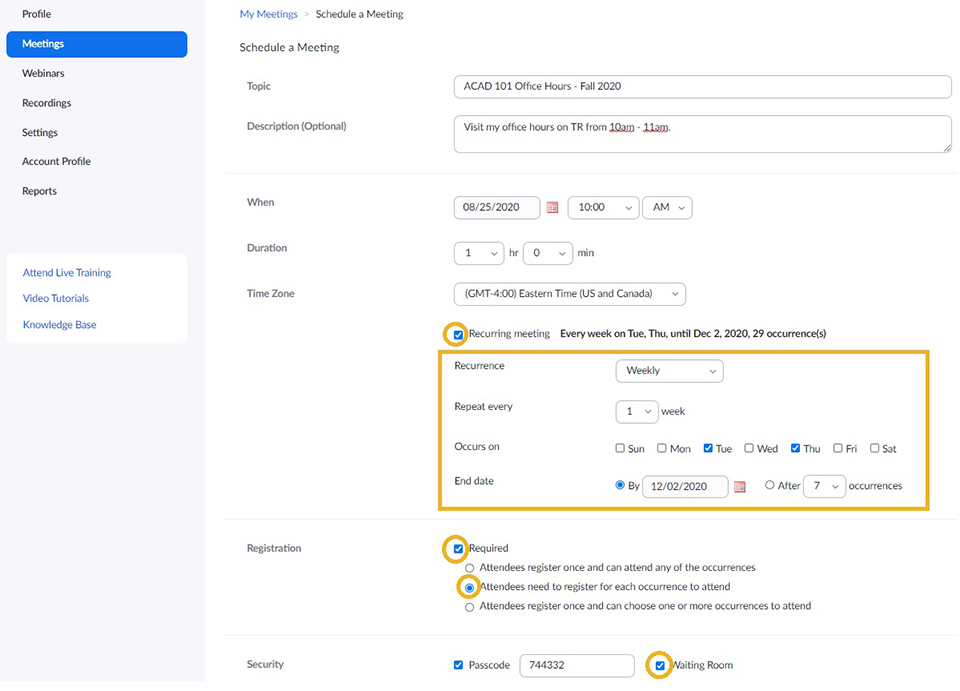Choose register once, choose one or more occurrences
Viewport: 960px width, 691px height.
tap(469, 607)
